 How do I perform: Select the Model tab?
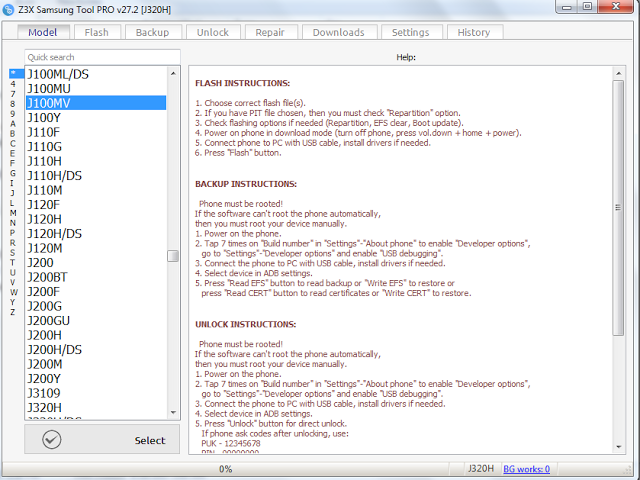point(43,32)
